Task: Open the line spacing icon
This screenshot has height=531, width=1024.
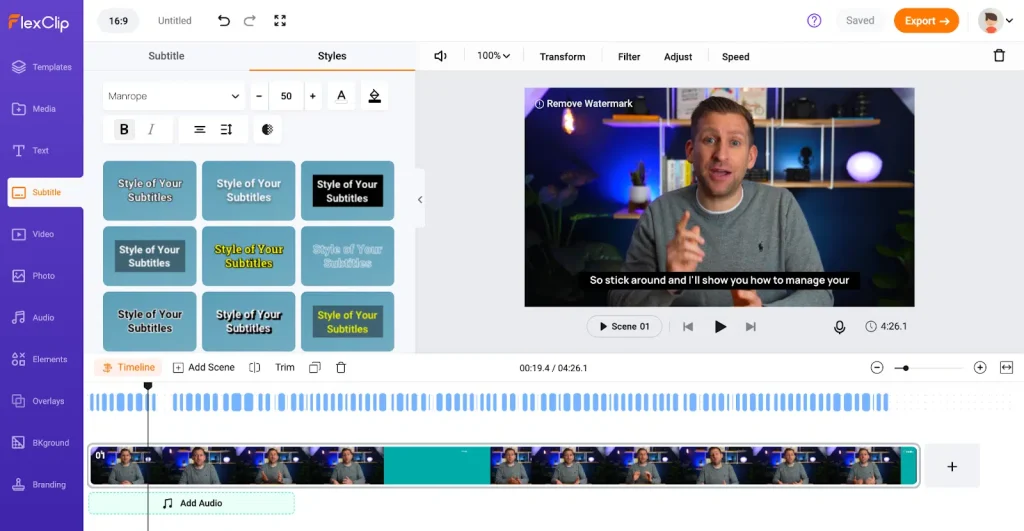Action: click(226, 129)
